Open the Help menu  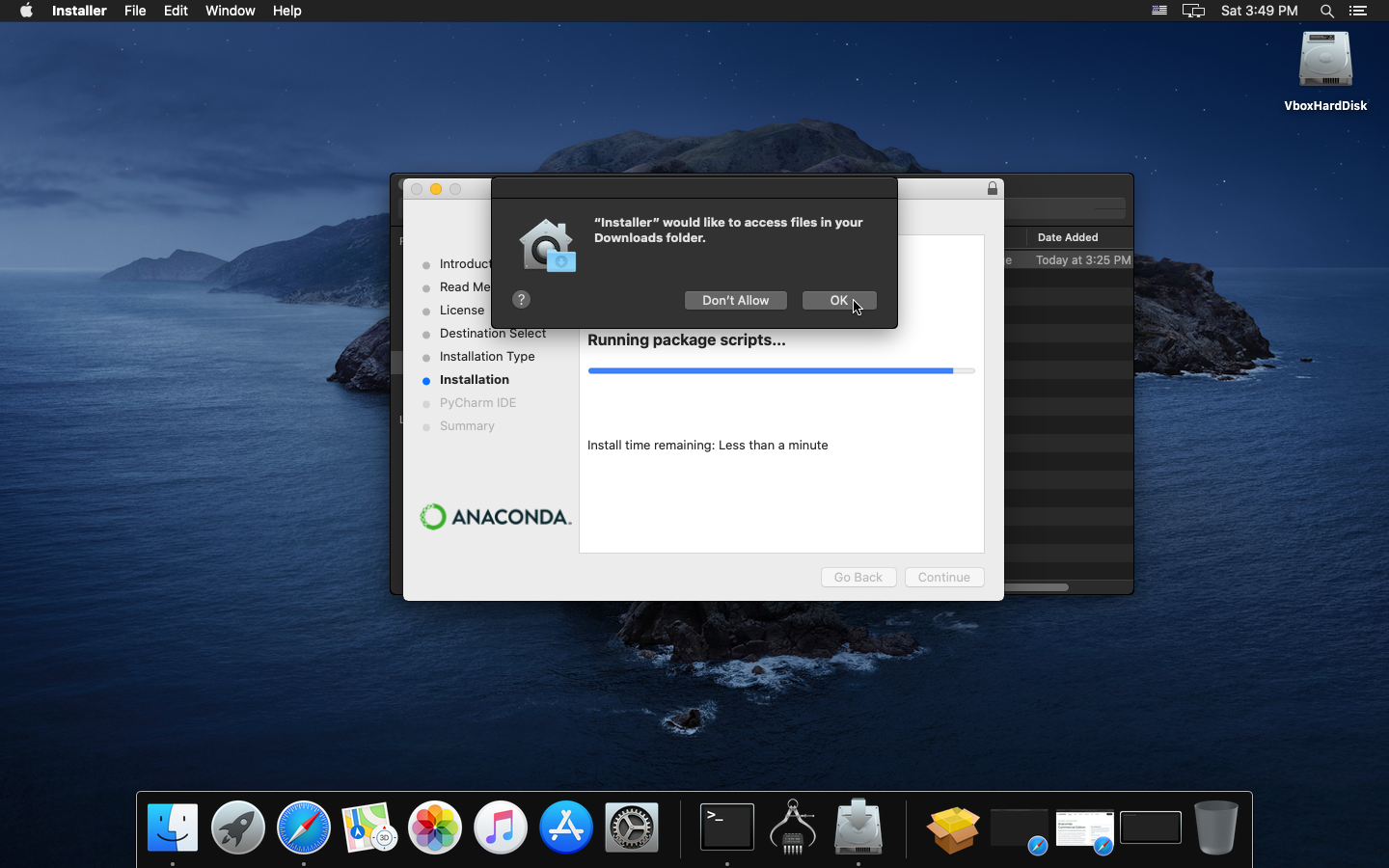pos(287,11)
